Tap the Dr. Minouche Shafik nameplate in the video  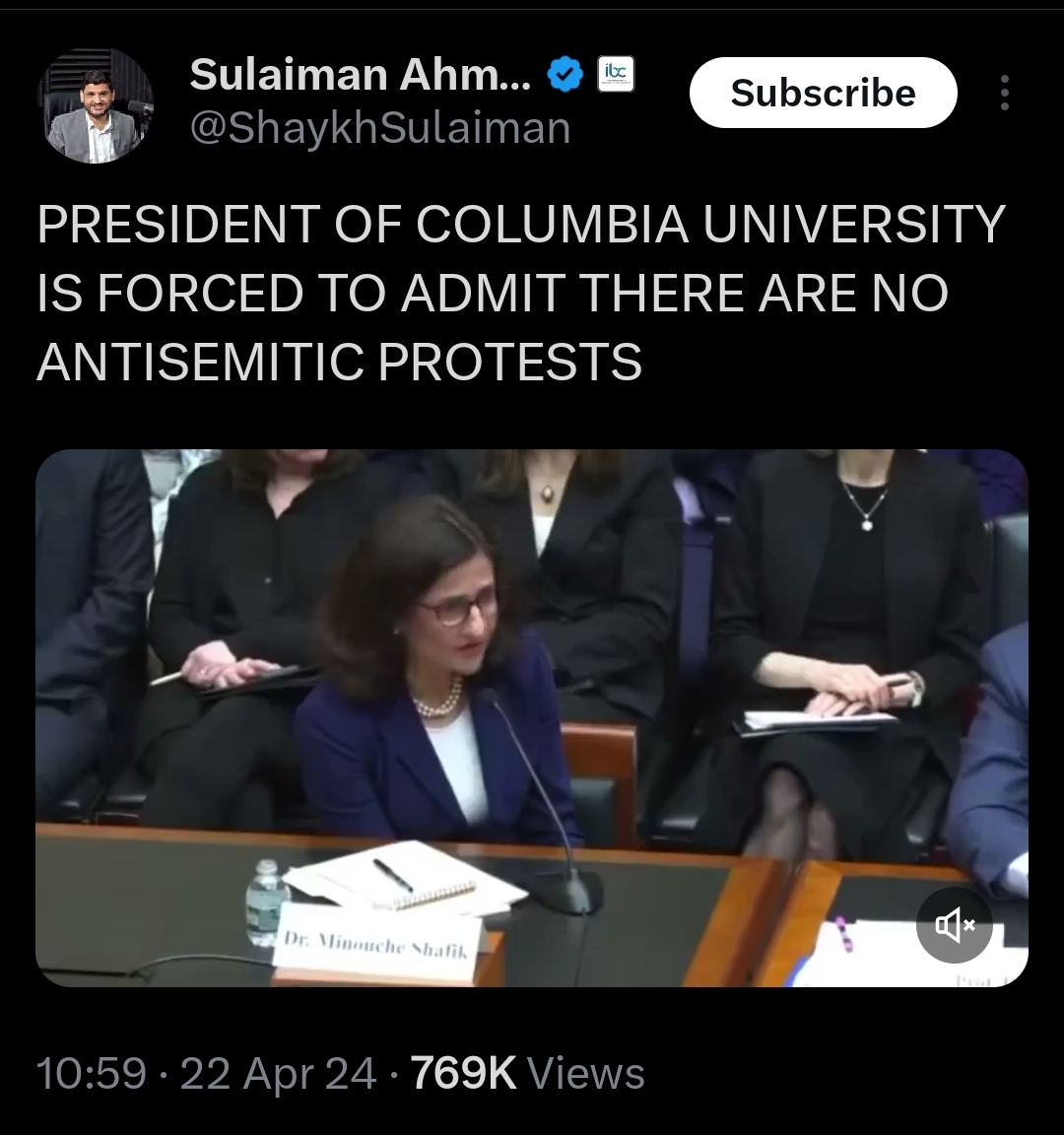click(x=375, y=943)
